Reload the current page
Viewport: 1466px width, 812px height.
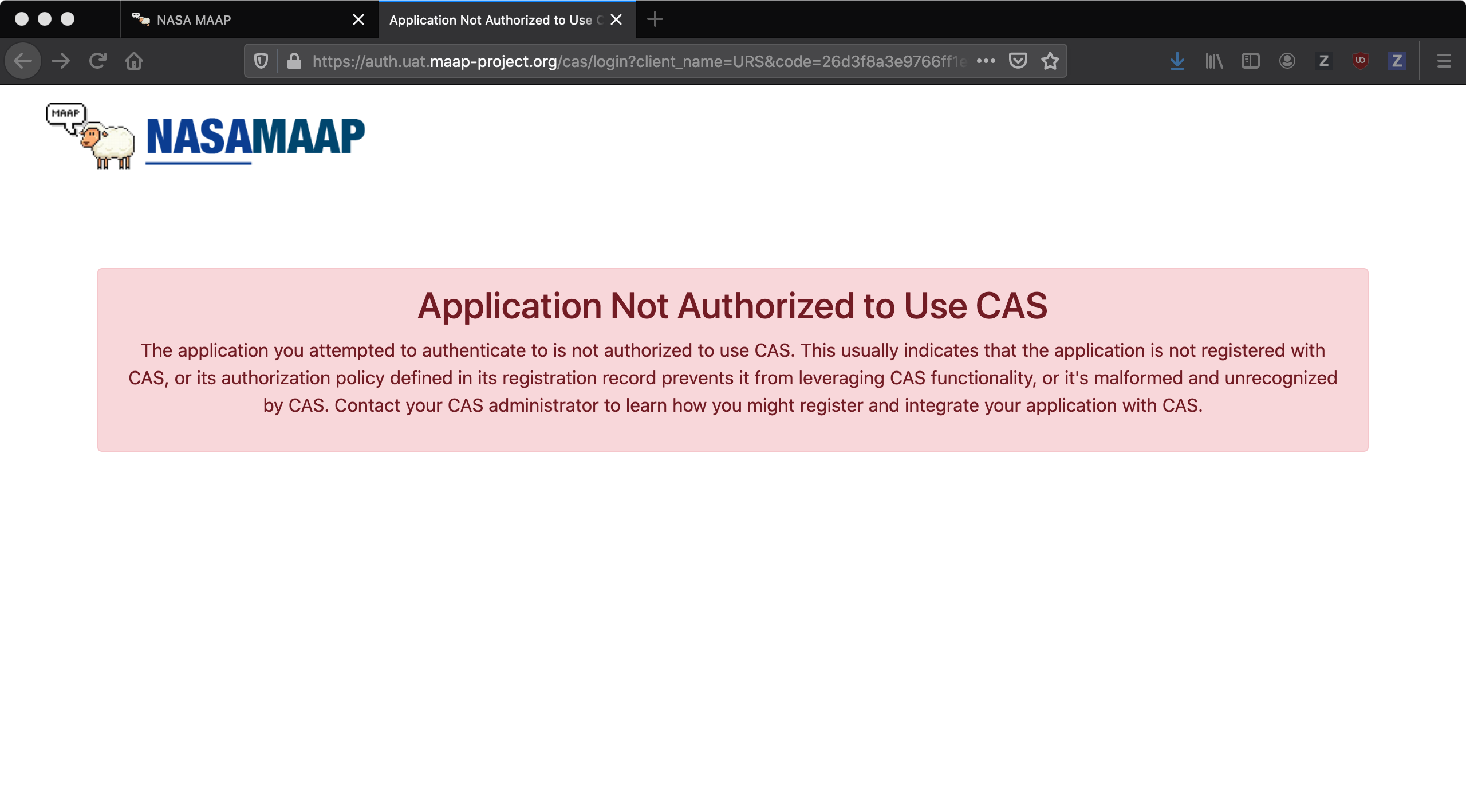[x=98, y=61]
